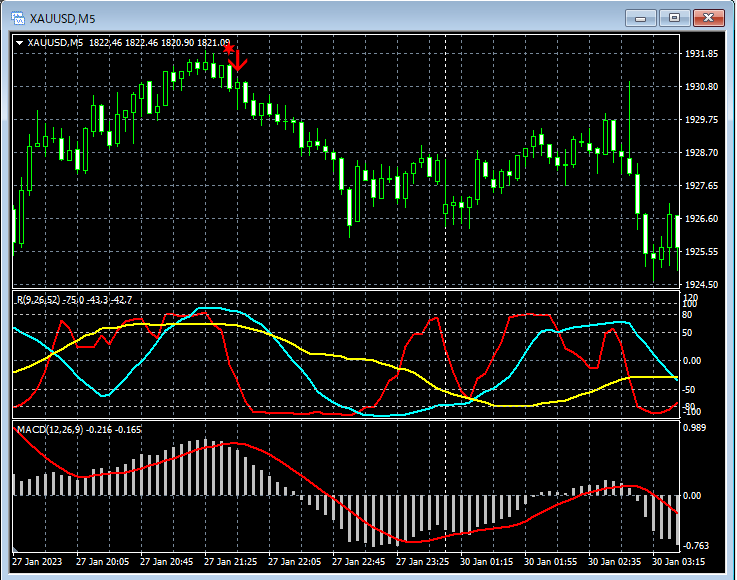This screenshot has width=737, height=580.
Task: Minimize the XAUUSD,M5 chart window
Action: (x=641, y=17)
